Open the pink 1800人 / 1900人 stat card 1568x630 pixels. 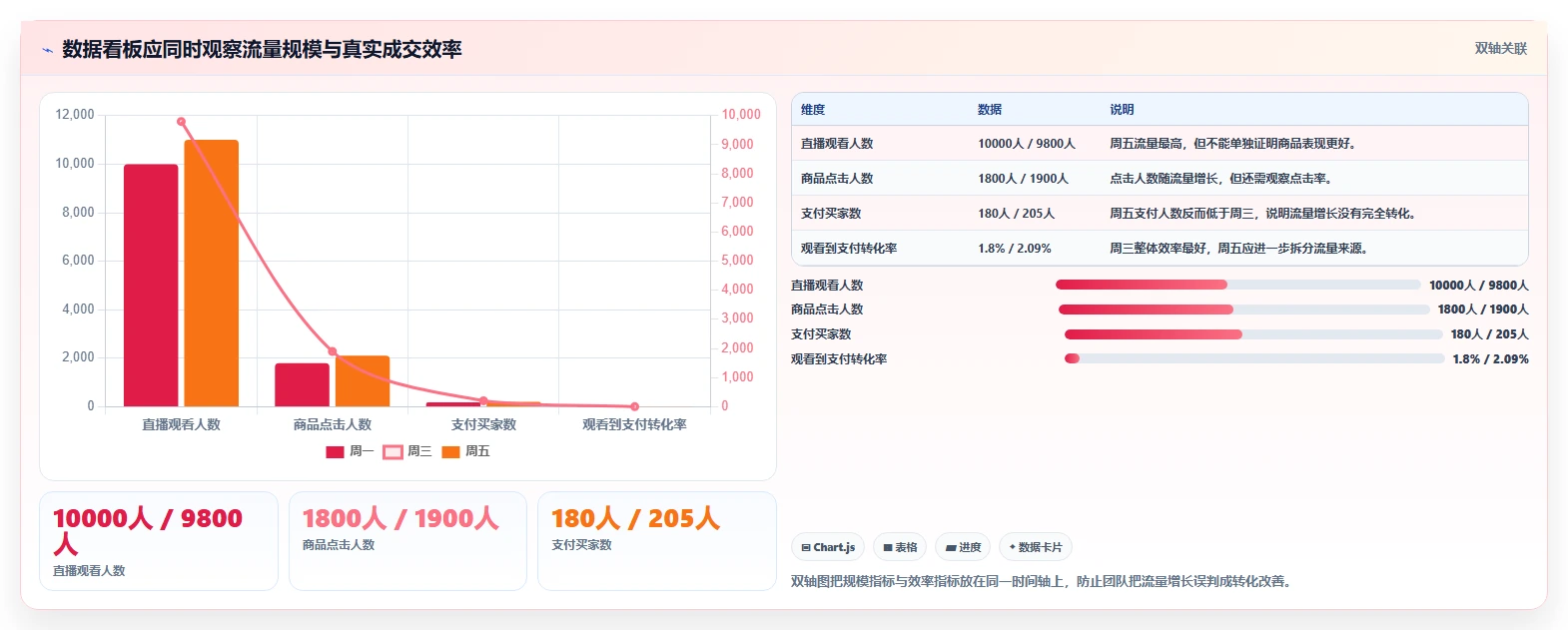tap(407, 541)
